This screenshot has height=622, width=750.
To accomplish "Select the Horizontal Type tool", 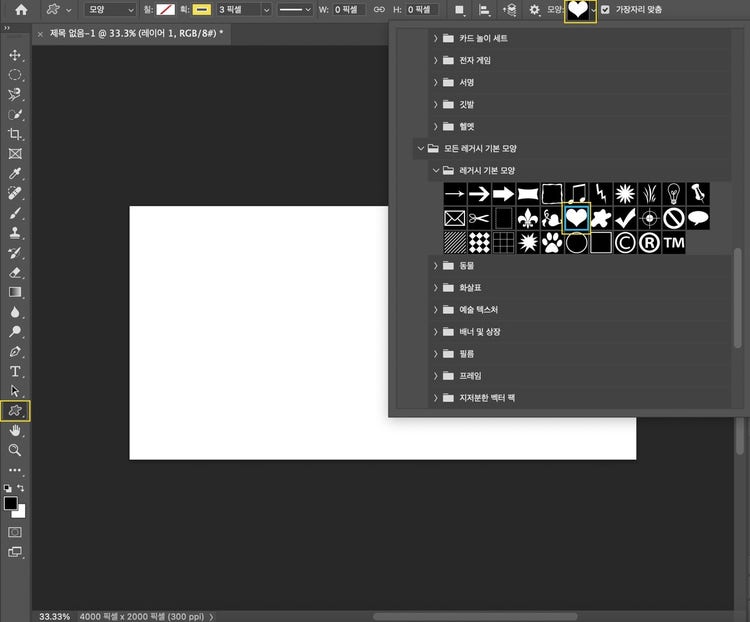I will pyautogui.click(x=15, y=371).
